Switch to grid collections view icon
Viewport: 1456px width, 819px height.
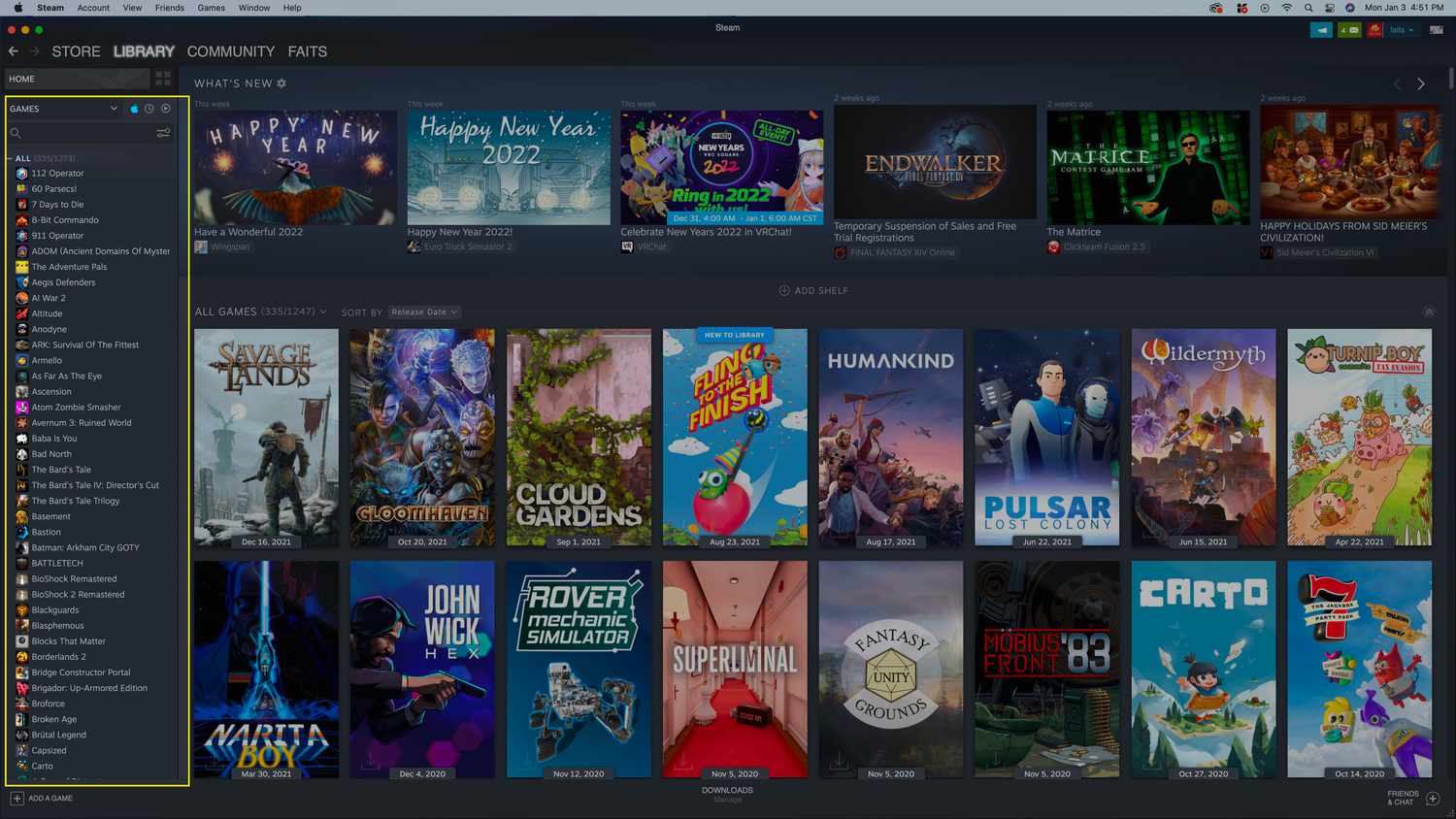pos(163,79)
